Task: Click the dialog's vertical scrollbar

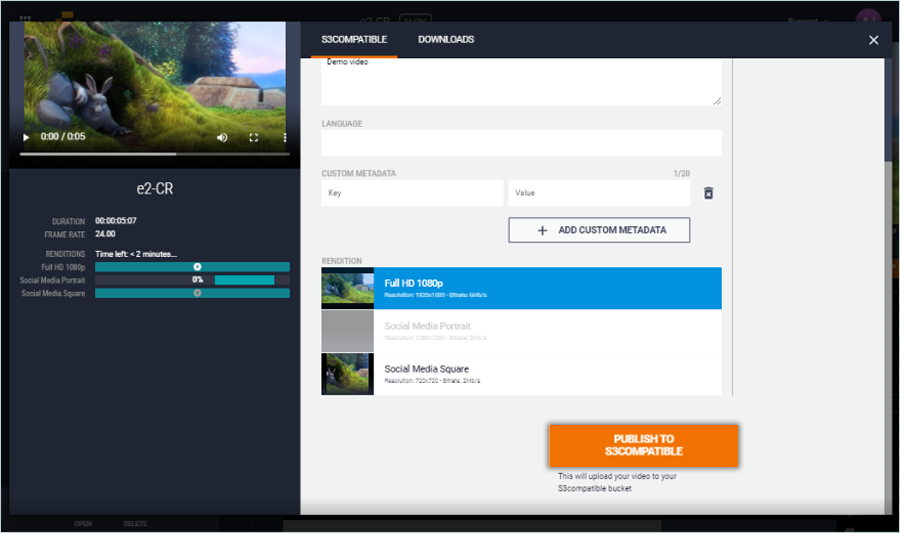Action: 889,109
